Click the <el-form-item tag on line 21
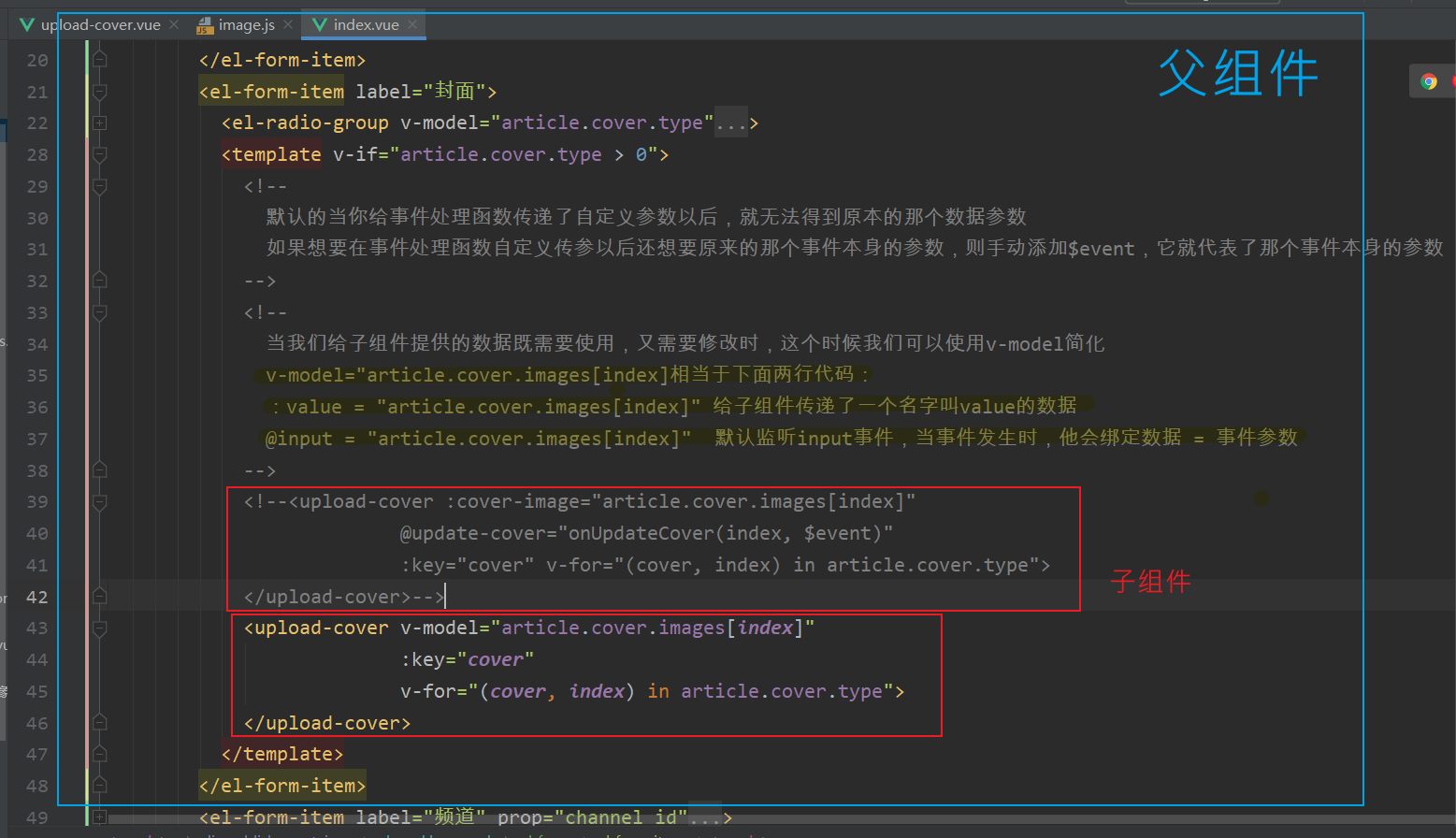 click(x=271, y=92)
